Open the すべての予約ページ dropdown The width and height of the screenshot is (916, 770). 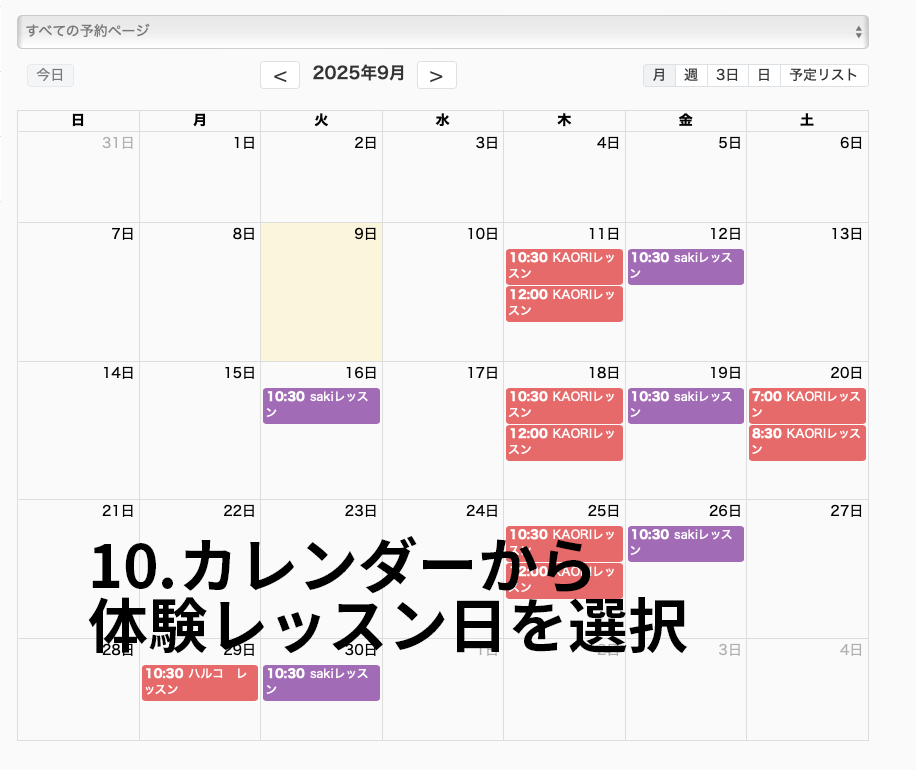pyautogui.click(x=442, y=31)
